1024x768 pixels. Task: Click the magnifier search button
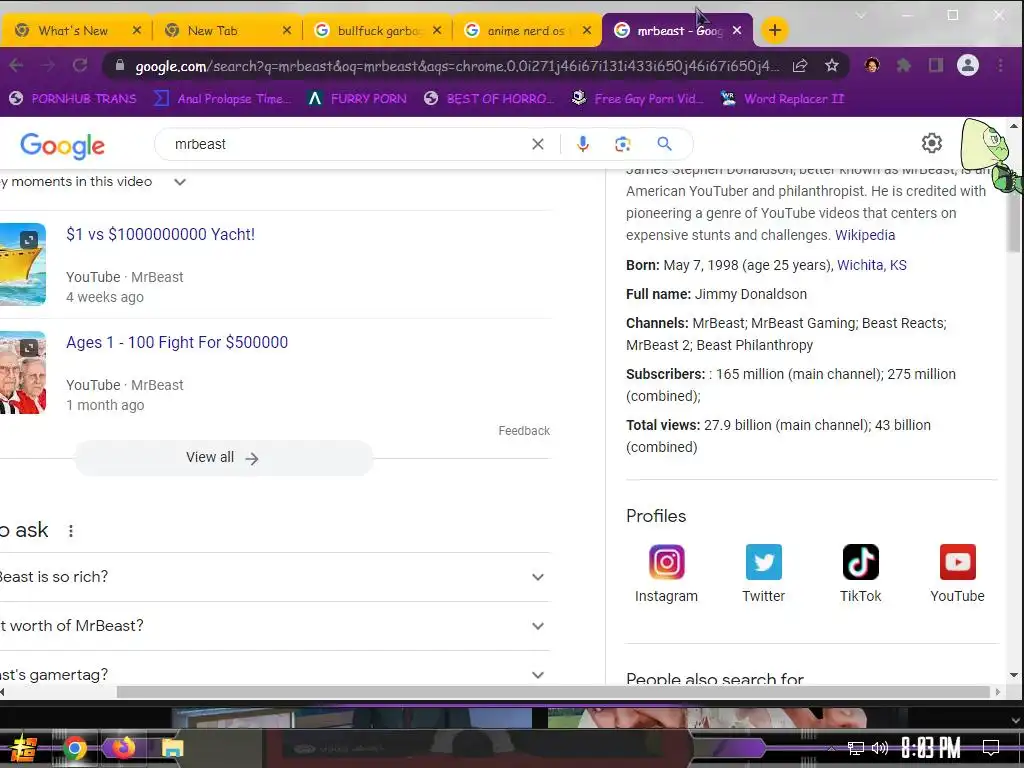[x=664, y=144]
